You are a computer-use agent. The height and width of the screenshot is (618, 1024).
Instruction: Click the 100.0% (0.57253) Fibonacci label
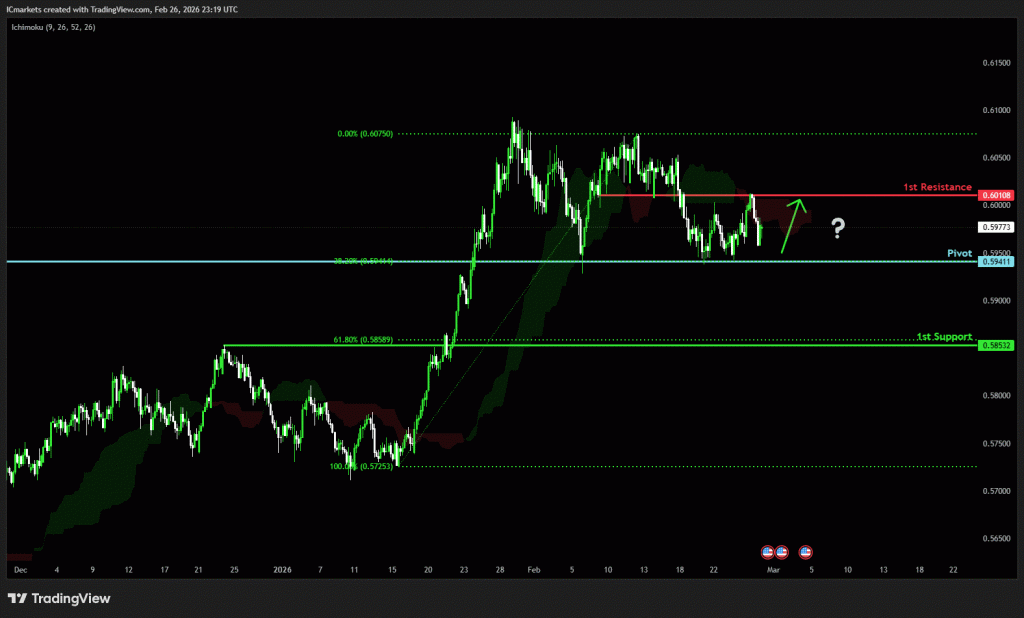point(361,466)
